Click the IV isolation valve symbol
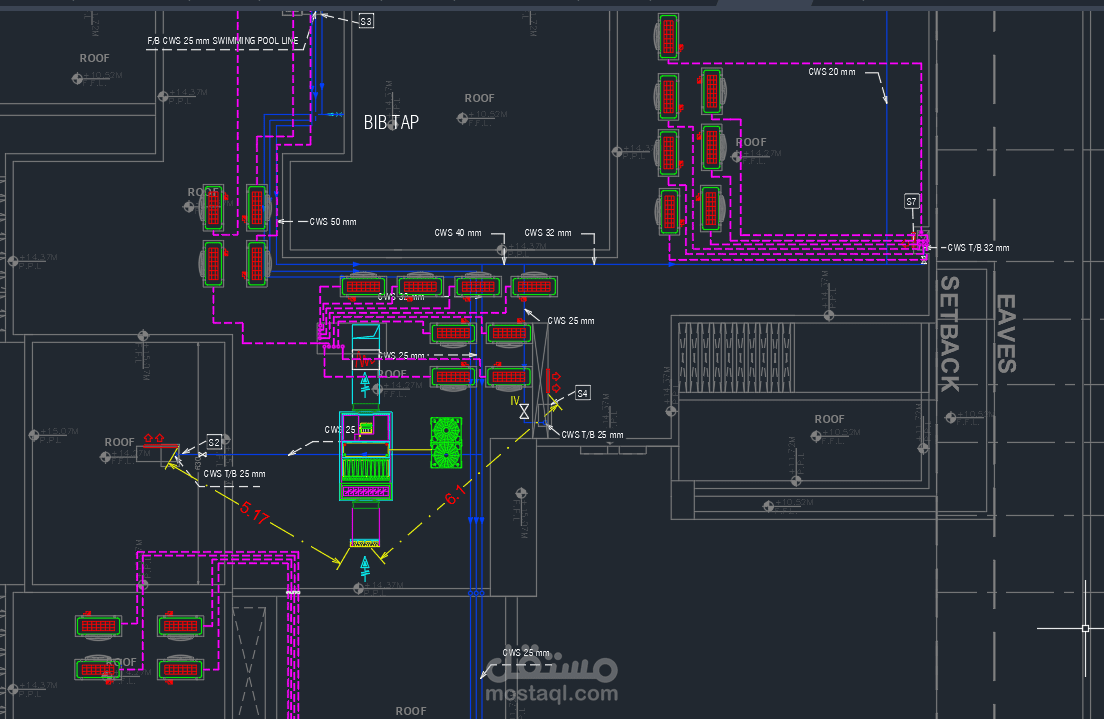Image resolution: width=1104 pixels, height=719 pixels. (x=524, y=411)
